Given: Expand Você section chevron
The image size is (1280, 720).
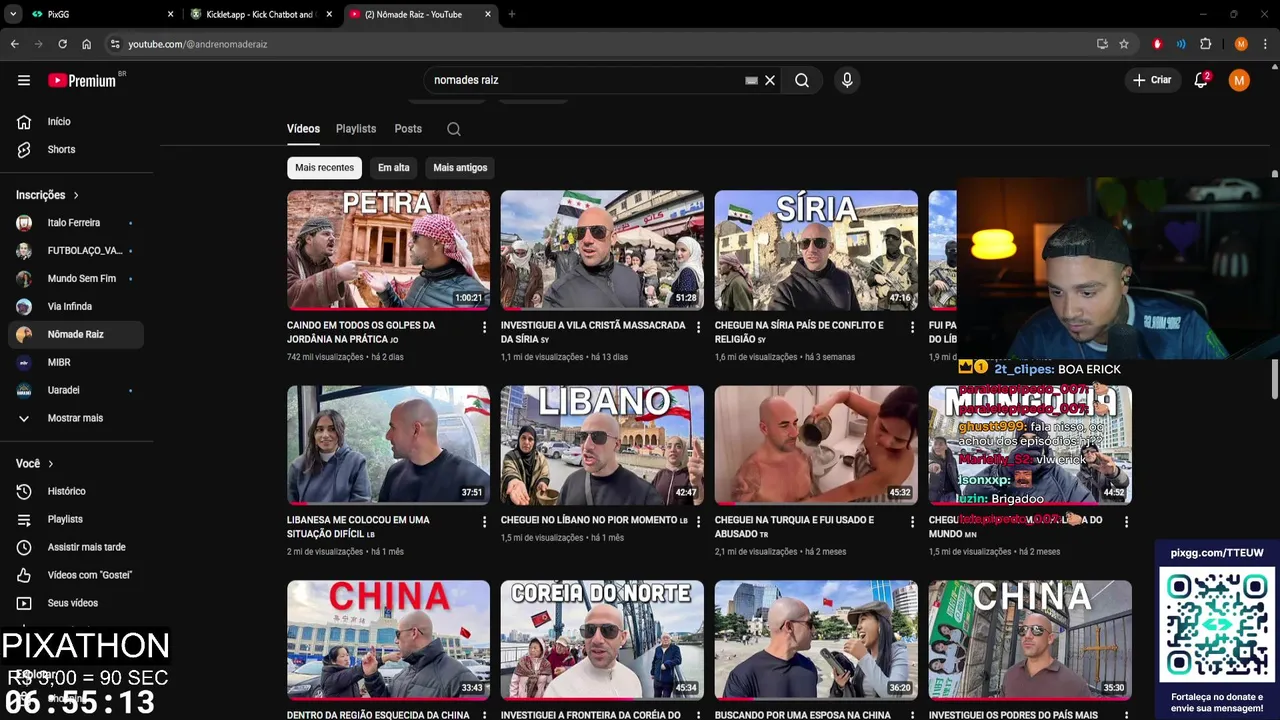Looking at the screenshot, I should coord(50,464).
